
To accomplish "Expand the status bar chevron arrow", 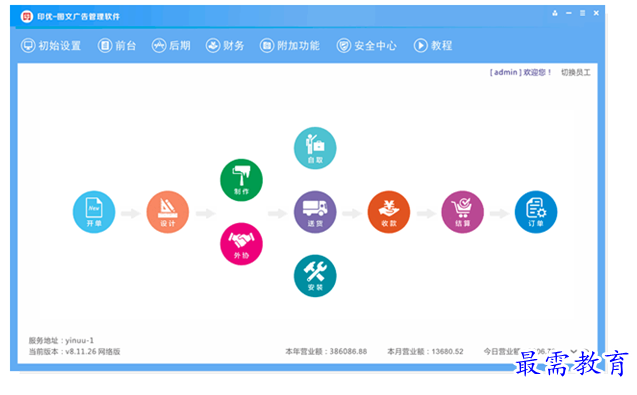I will pyautogui.click(x=574, y=351).
